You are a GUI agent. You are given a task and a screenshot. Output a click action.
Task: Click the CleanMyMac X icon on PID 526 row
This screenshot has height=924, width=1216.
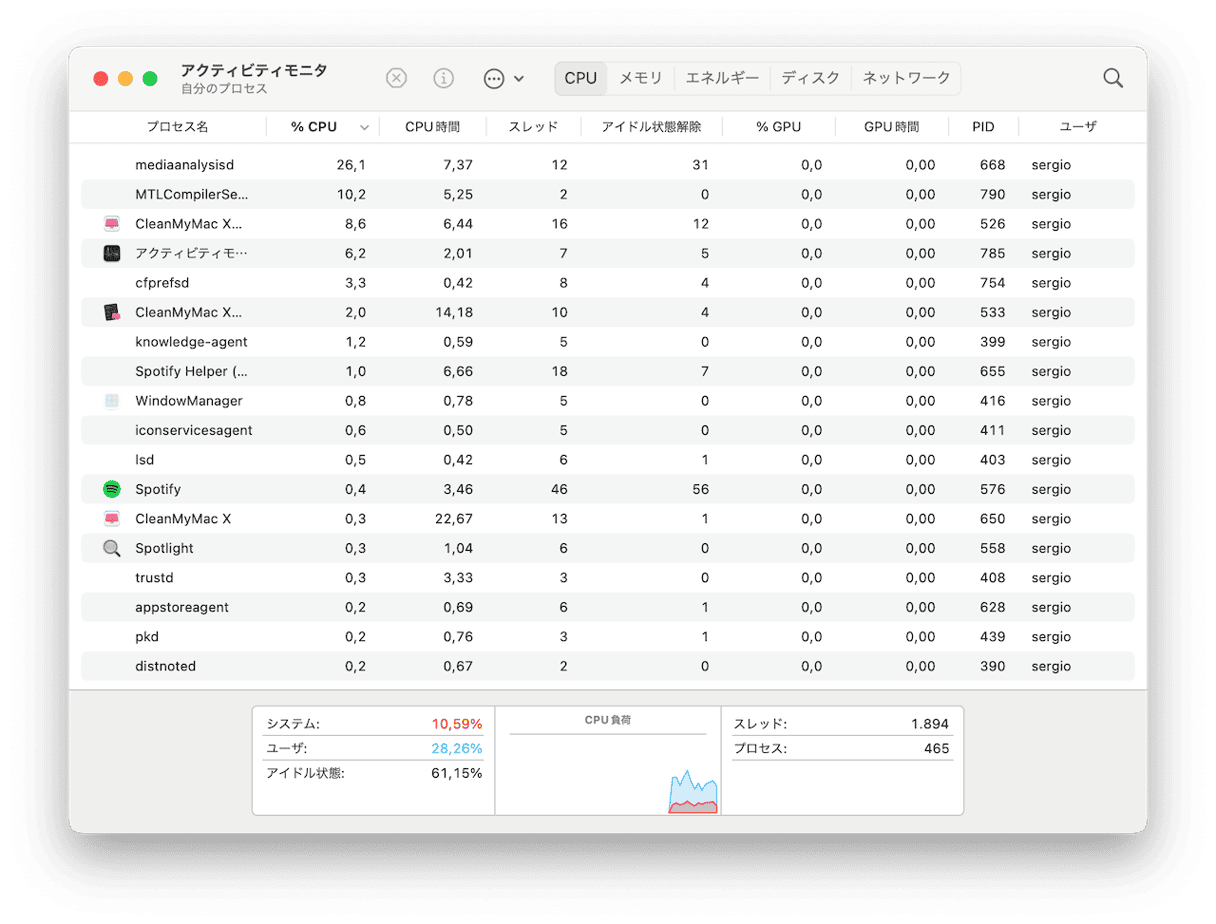click(112, 224)
